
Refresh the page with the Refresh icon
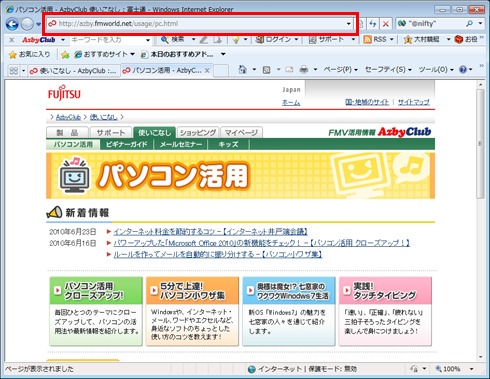pos(373,24)
